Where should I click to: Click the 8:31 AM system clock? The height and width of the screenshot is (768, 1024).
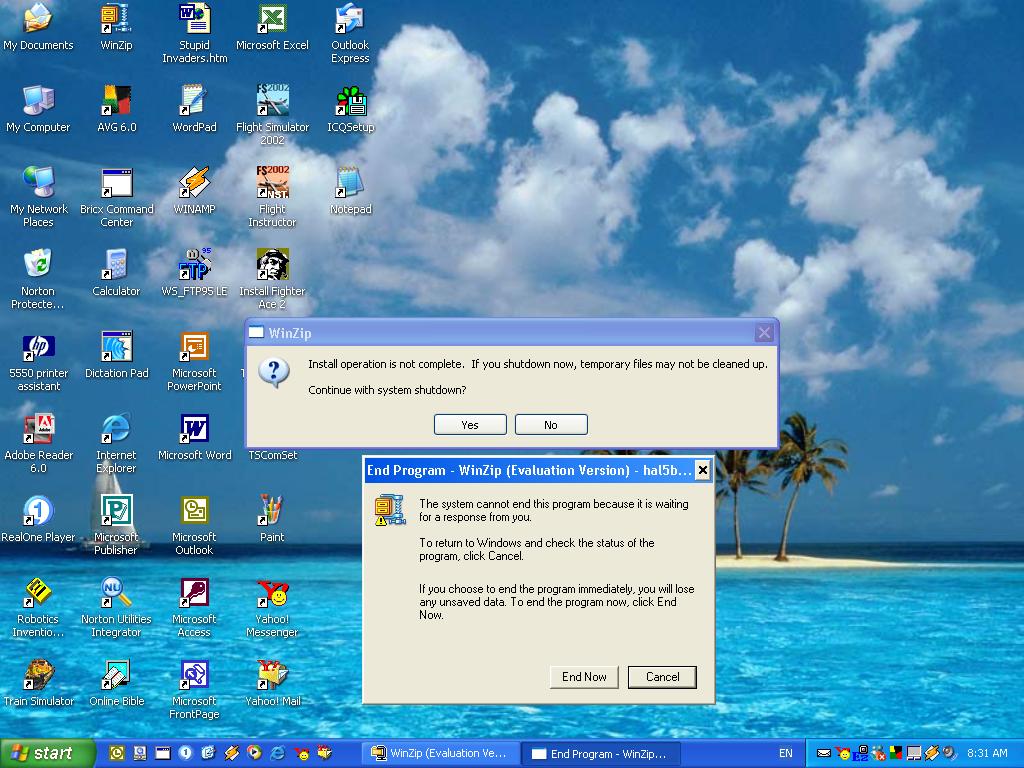(987, 753)
